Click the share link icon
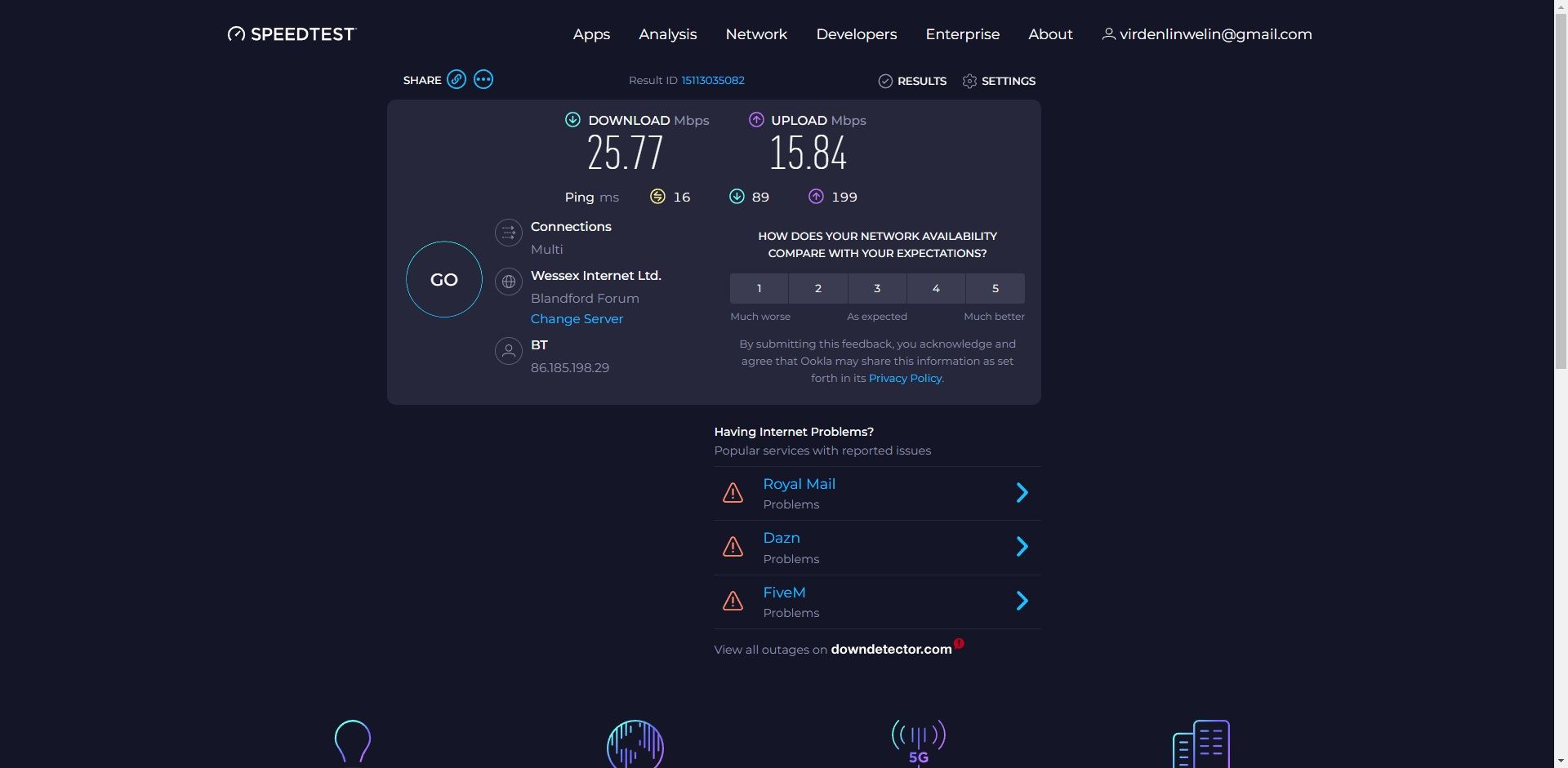 coord(456,79)
